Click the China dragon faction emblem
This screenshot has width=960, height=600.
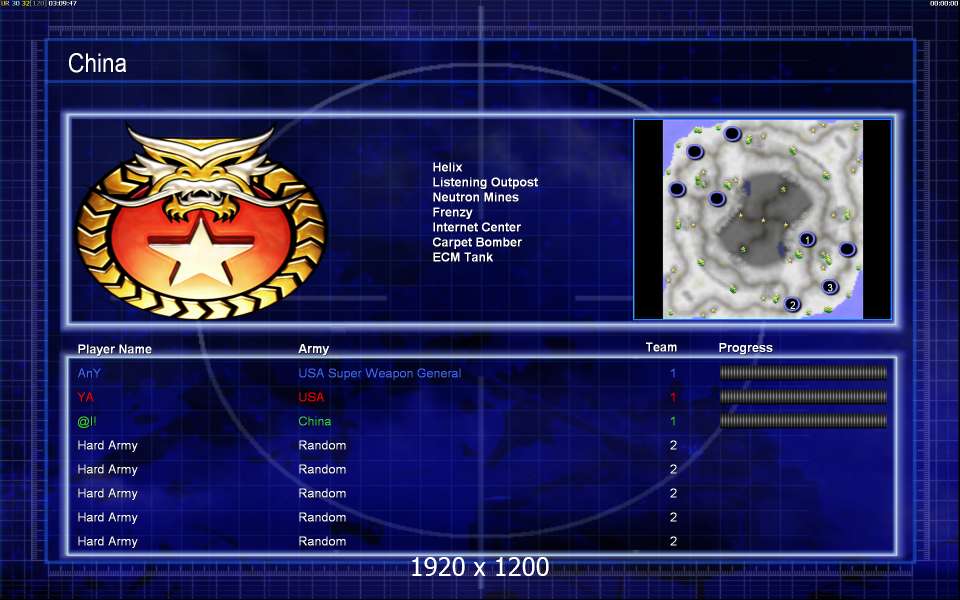click(x=201, y=222)
